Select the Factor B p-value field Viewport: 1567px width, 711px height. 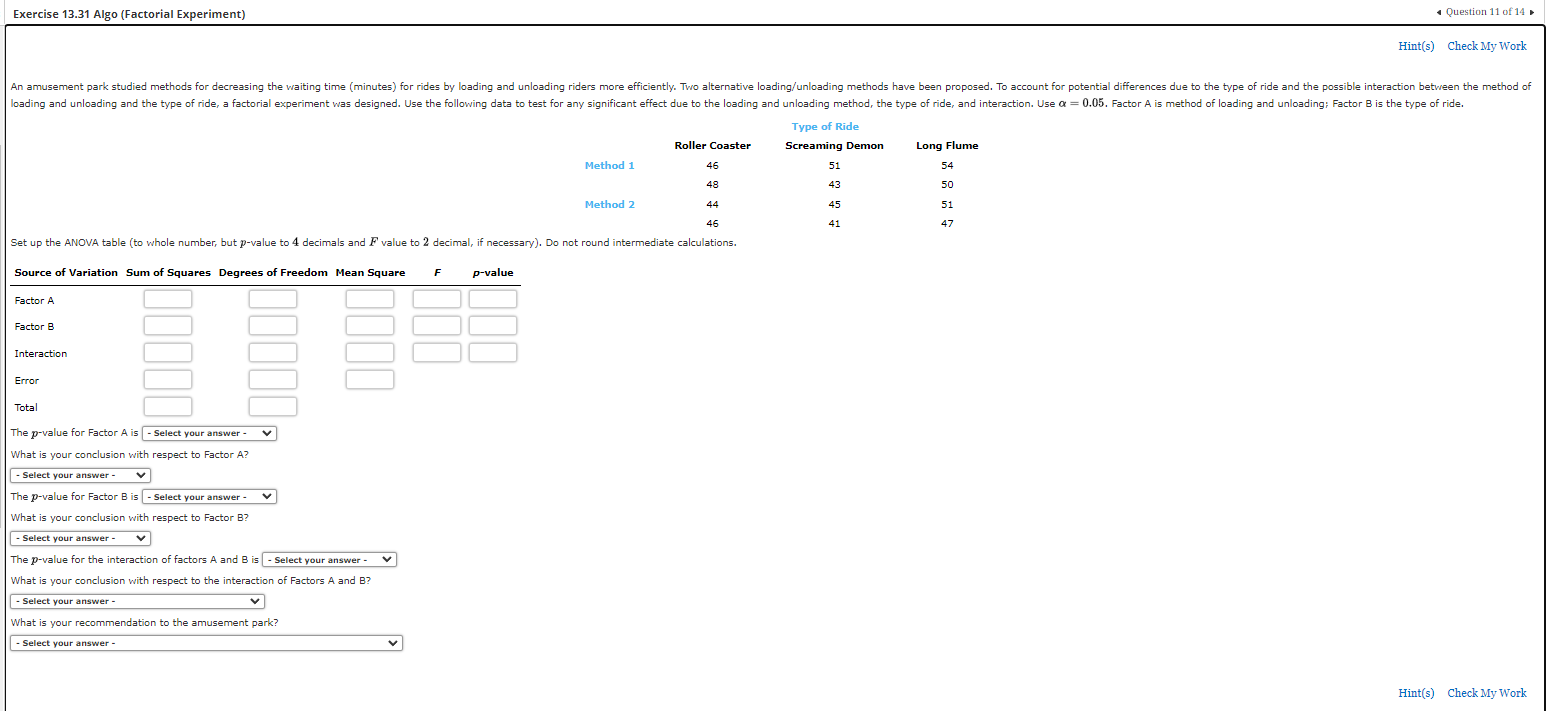[492, 325]
